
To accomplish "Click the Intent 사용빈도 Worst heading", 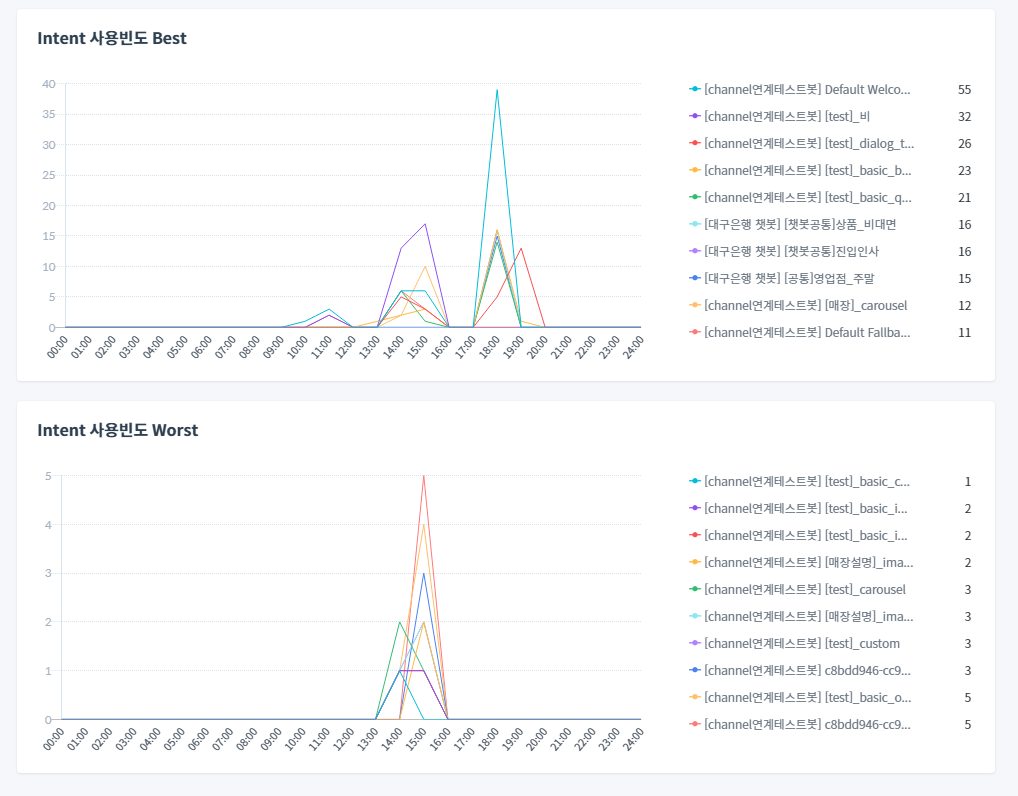I will tap(118, 431).
